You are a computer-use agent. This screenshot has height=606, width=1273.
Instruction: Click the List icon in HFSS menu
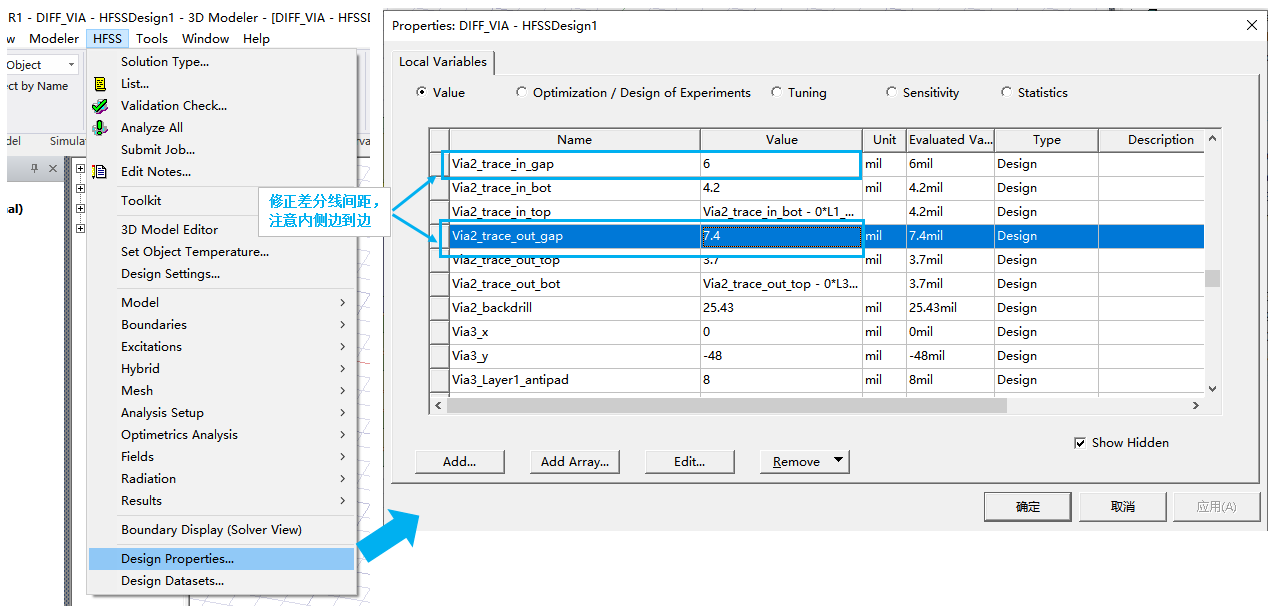tap(99, 84)
